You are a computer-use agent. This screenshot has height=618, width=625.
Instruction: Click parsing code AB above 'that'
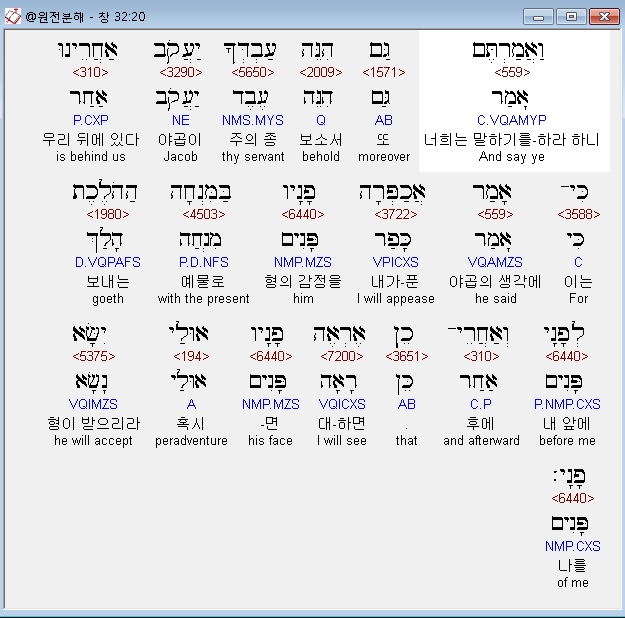(x=407, y=404)
